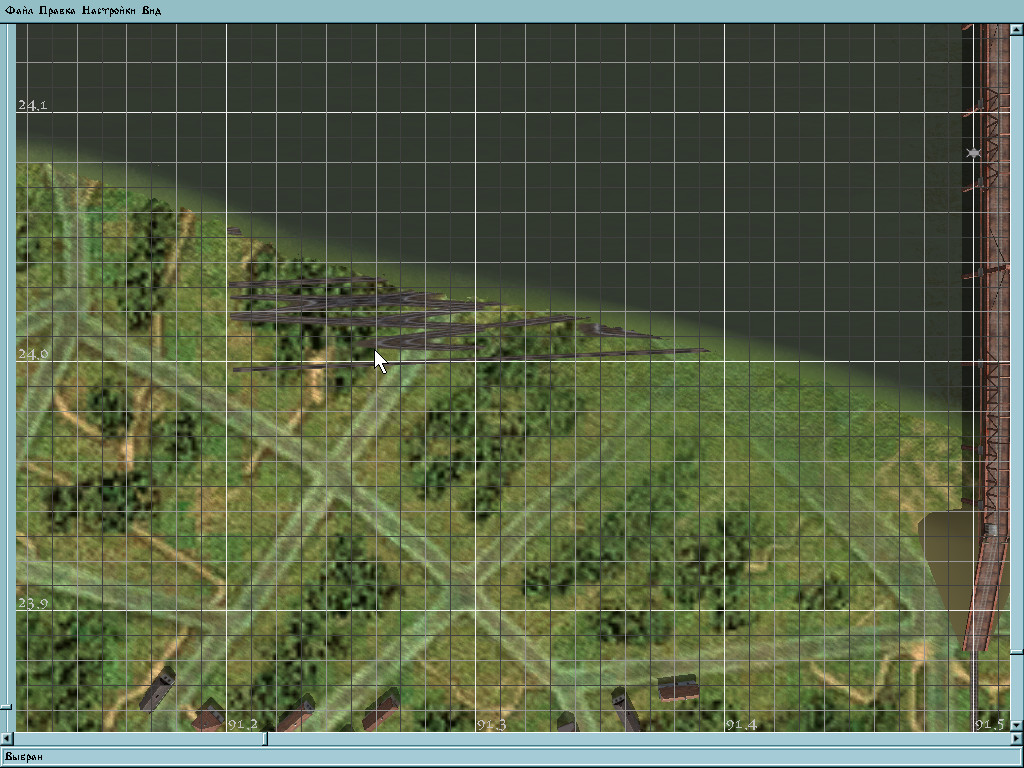This screenshot has width=1024, height=768.
Task: Select the dark striped runway object on map
Action: tap(418, 320)
